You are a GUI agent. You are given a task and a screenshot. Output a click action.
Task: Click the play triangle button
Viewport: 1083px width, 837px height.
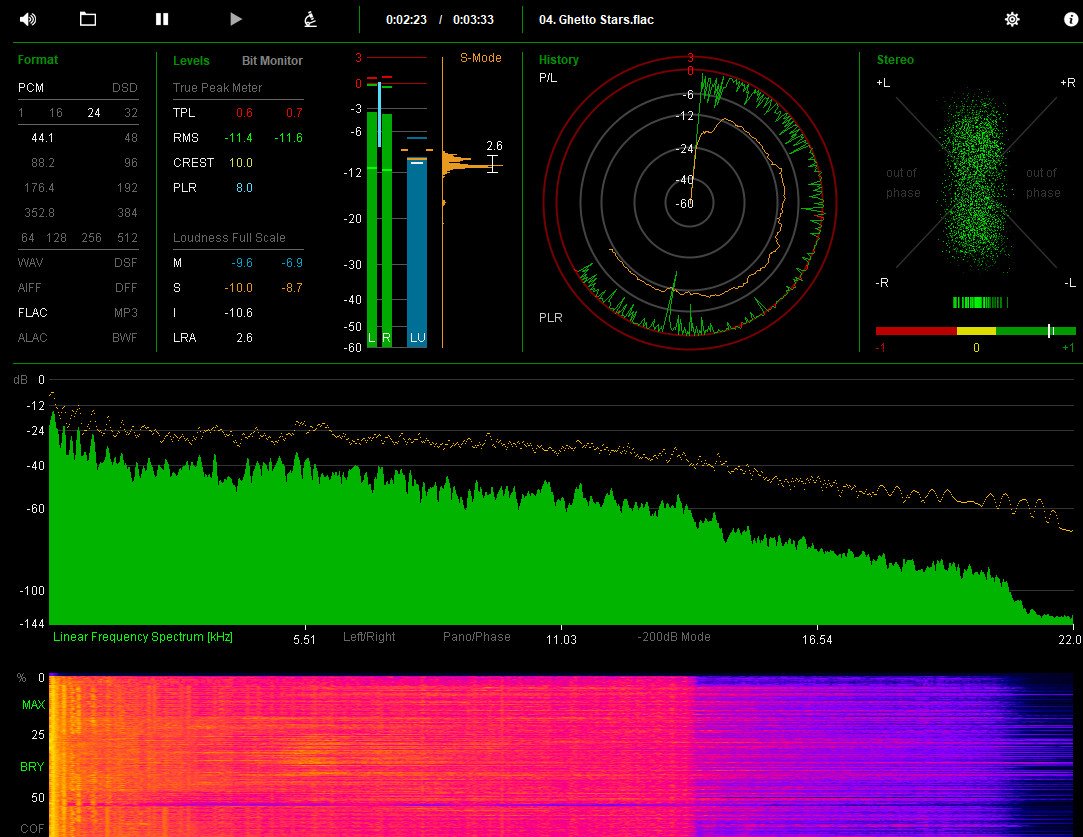point(236,19)
